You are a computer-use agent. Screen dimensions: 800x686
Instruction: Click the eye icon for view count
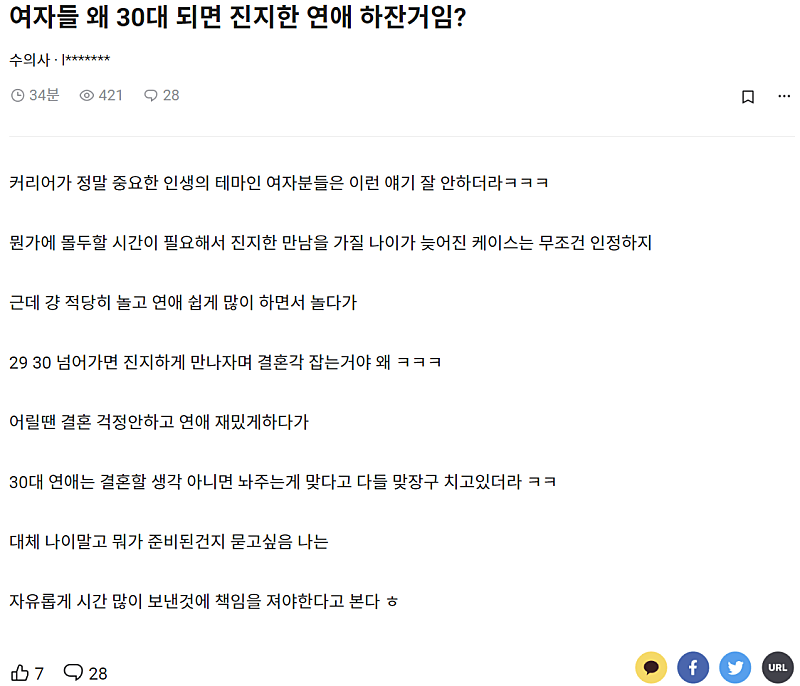click(x=86, y=96)
